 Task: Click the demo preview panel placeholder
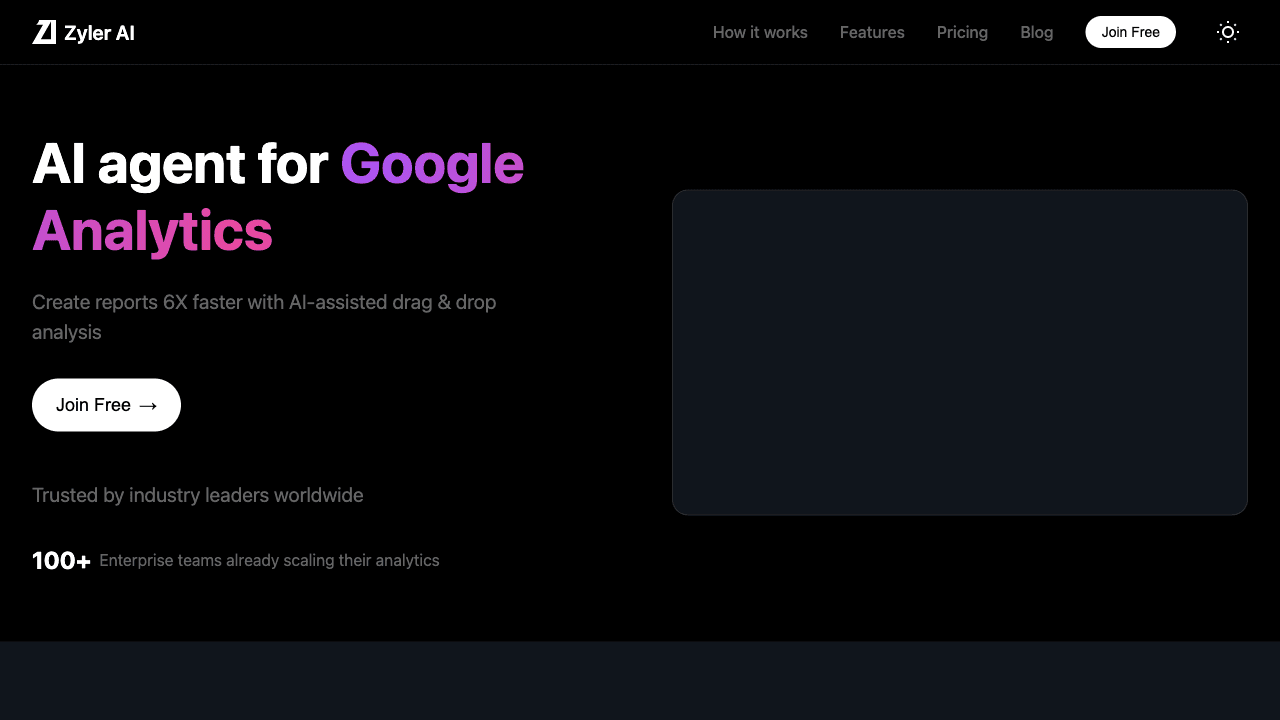pos(959,352)
